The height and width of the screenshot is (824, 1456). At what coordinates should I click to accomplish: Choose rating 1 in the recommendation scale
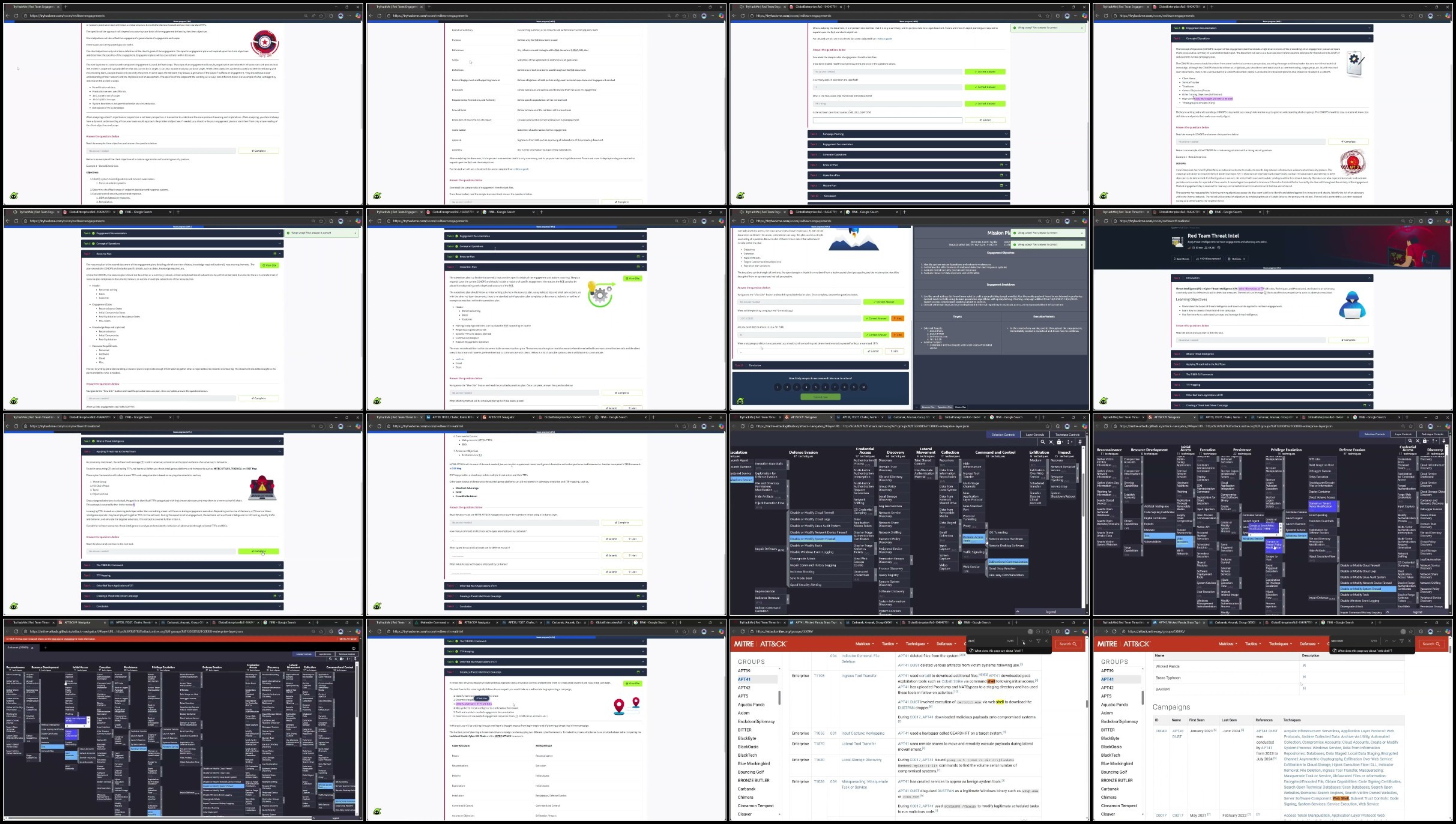[x=778, y=387]
